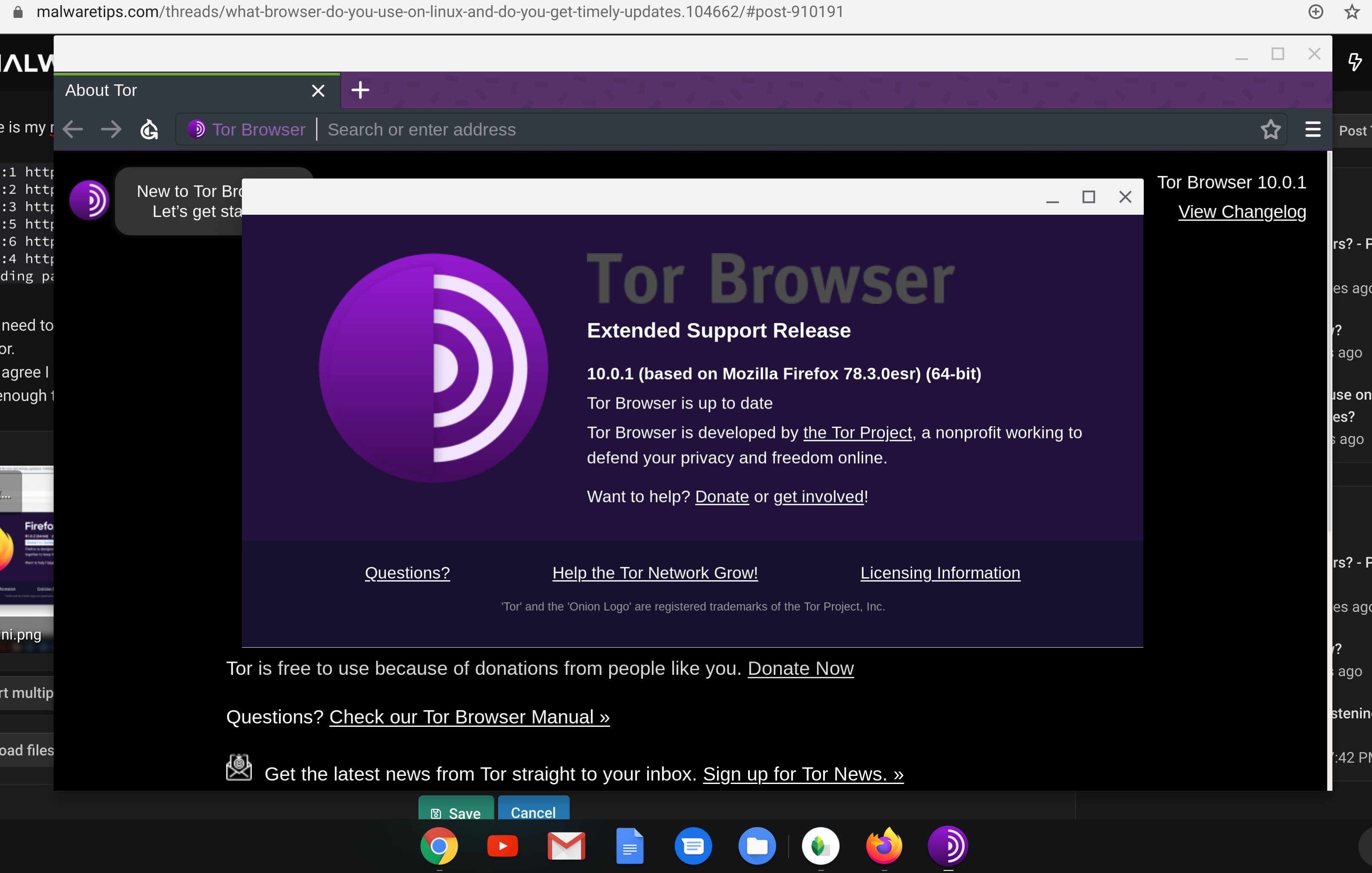1372x873 pixels.
Task: Open Files app from the shelf
Action: 757,846
